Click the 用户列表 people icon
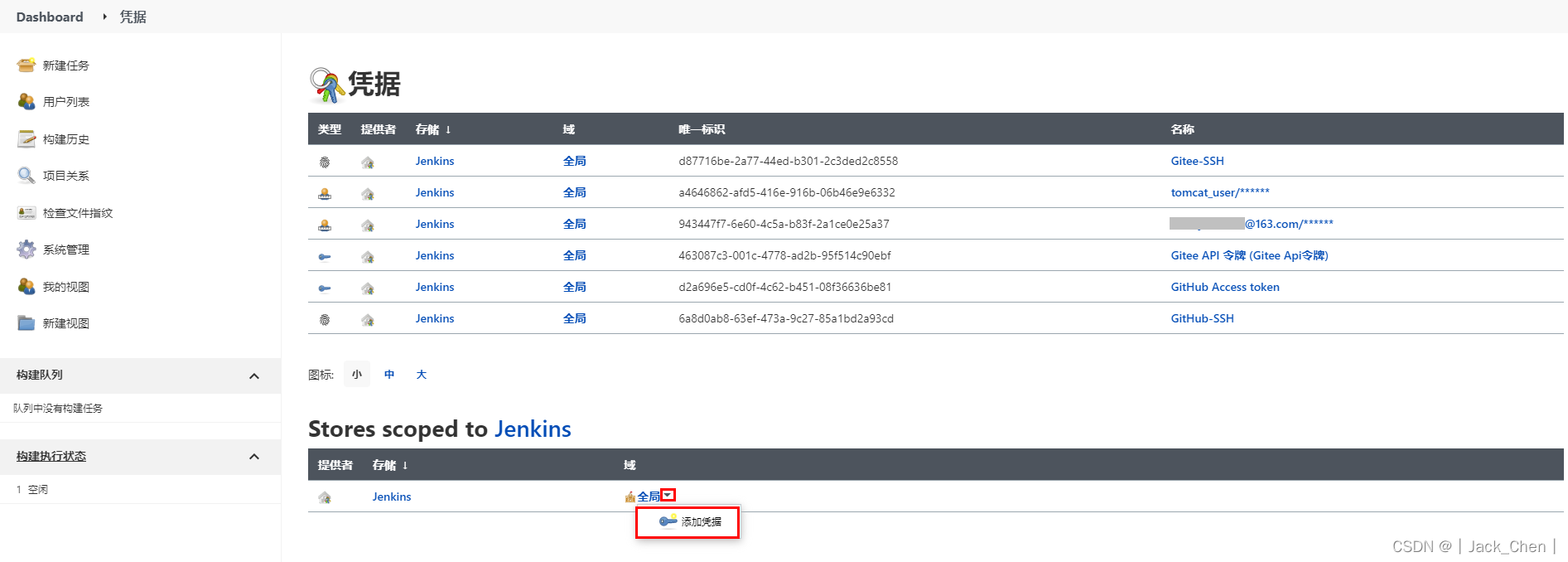Viewport: 1568px width, 562px height. (27, 102)
